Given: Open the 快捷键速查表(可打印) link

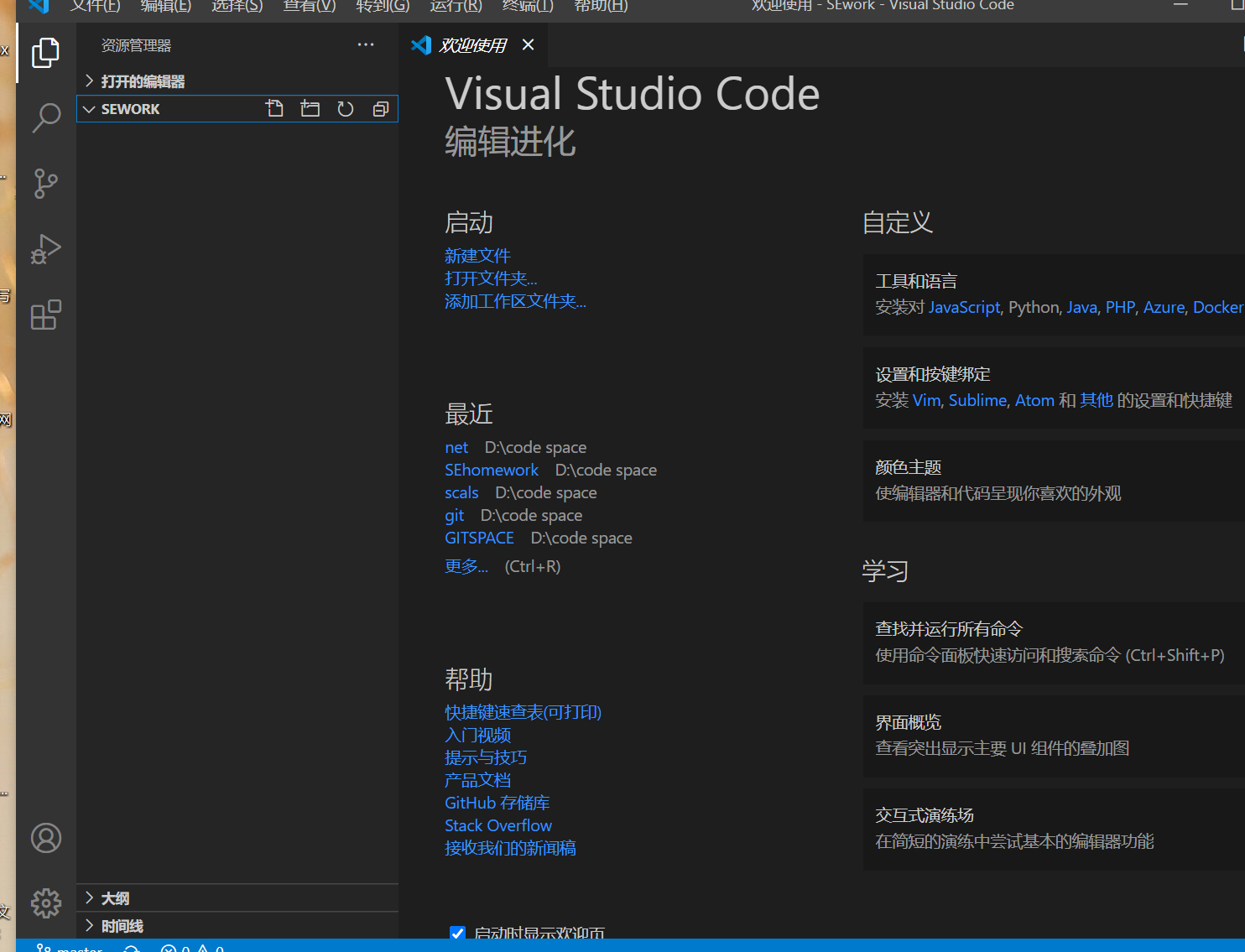Looking at the screenshot, I should click(x=523, y=712).
